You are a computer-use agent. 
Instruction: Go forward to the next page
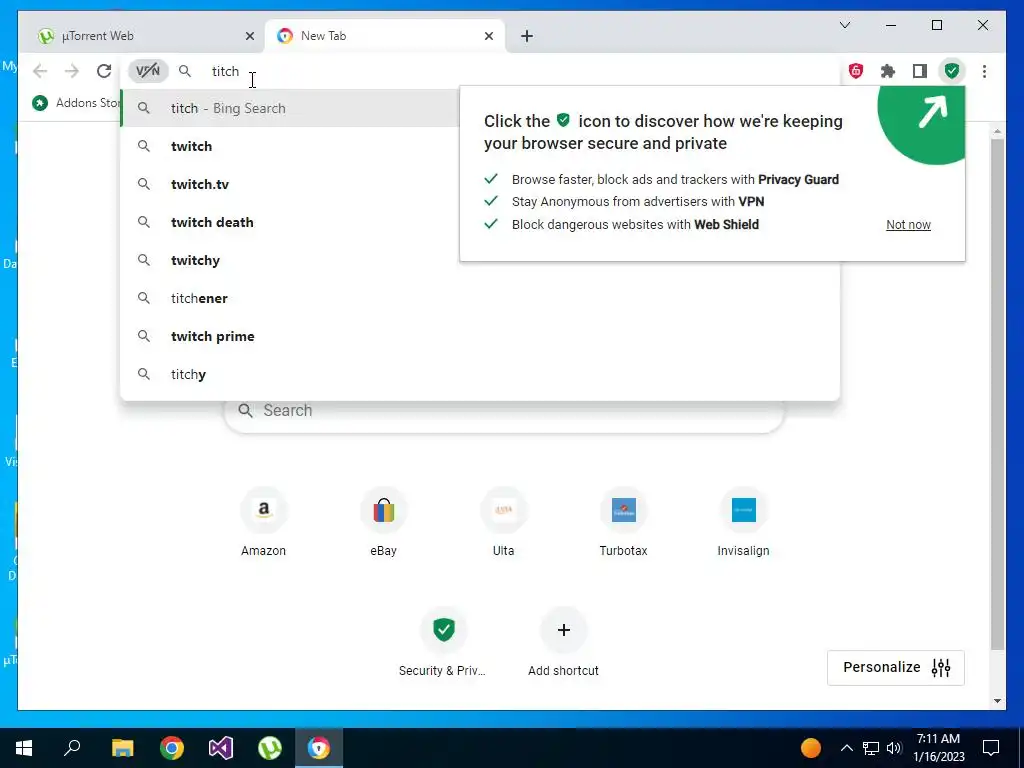[x=72, y=71]
